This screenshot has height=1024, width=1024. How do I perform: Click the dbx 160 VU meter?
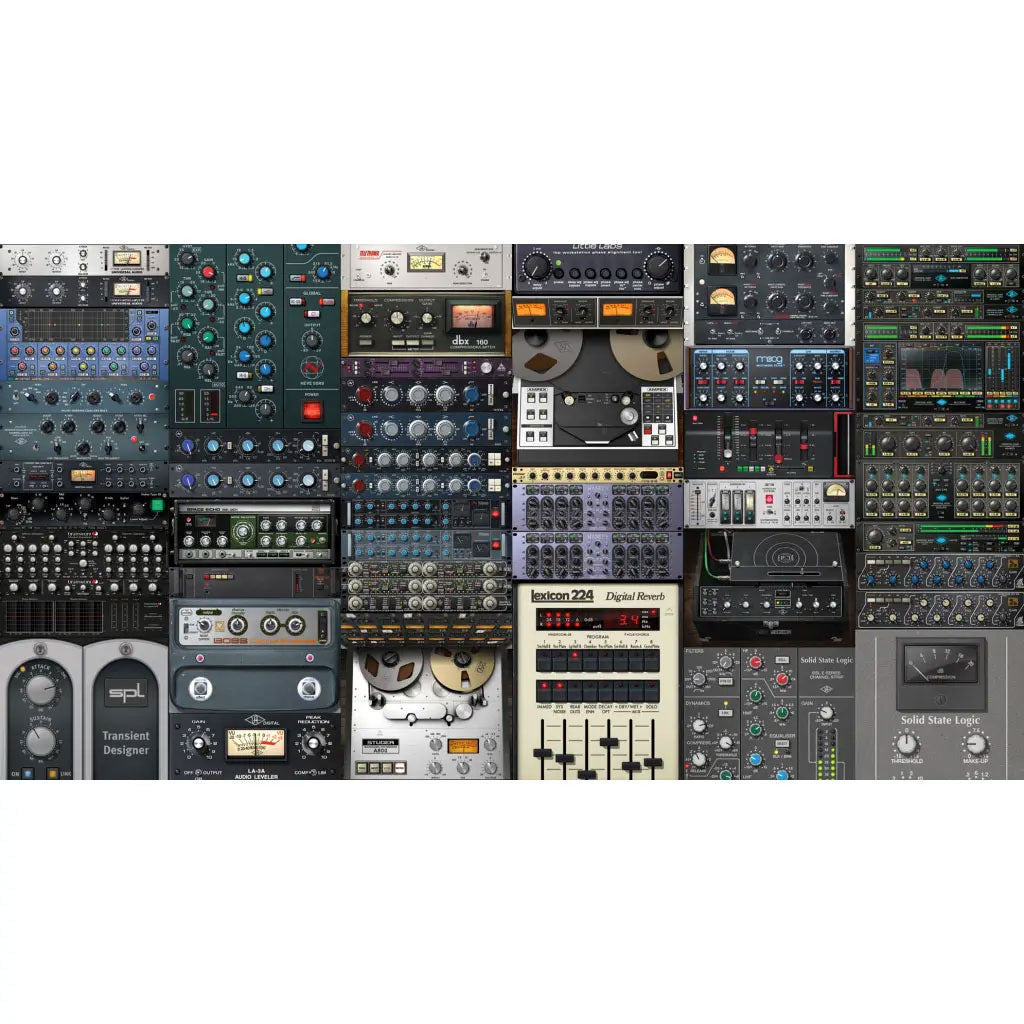473,317
